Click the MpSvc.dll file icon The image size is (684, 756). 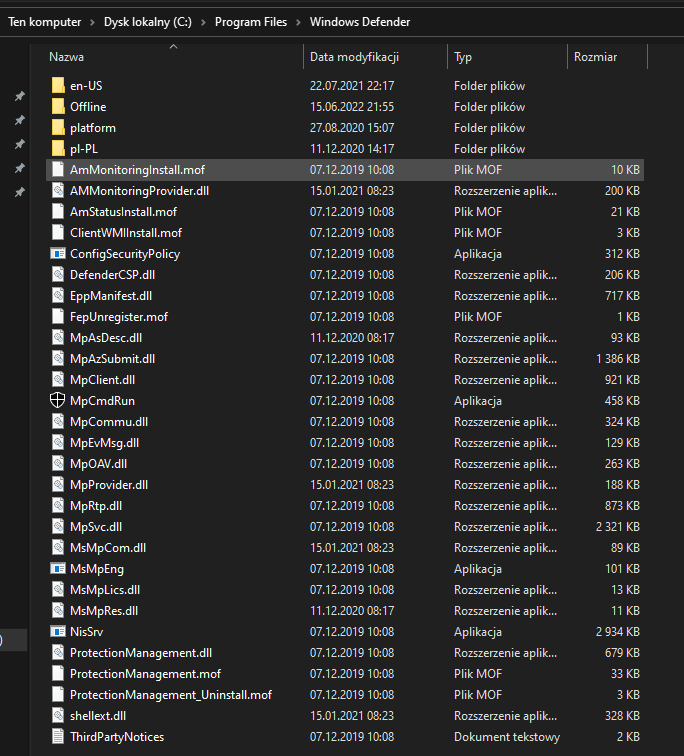[58, 526]
